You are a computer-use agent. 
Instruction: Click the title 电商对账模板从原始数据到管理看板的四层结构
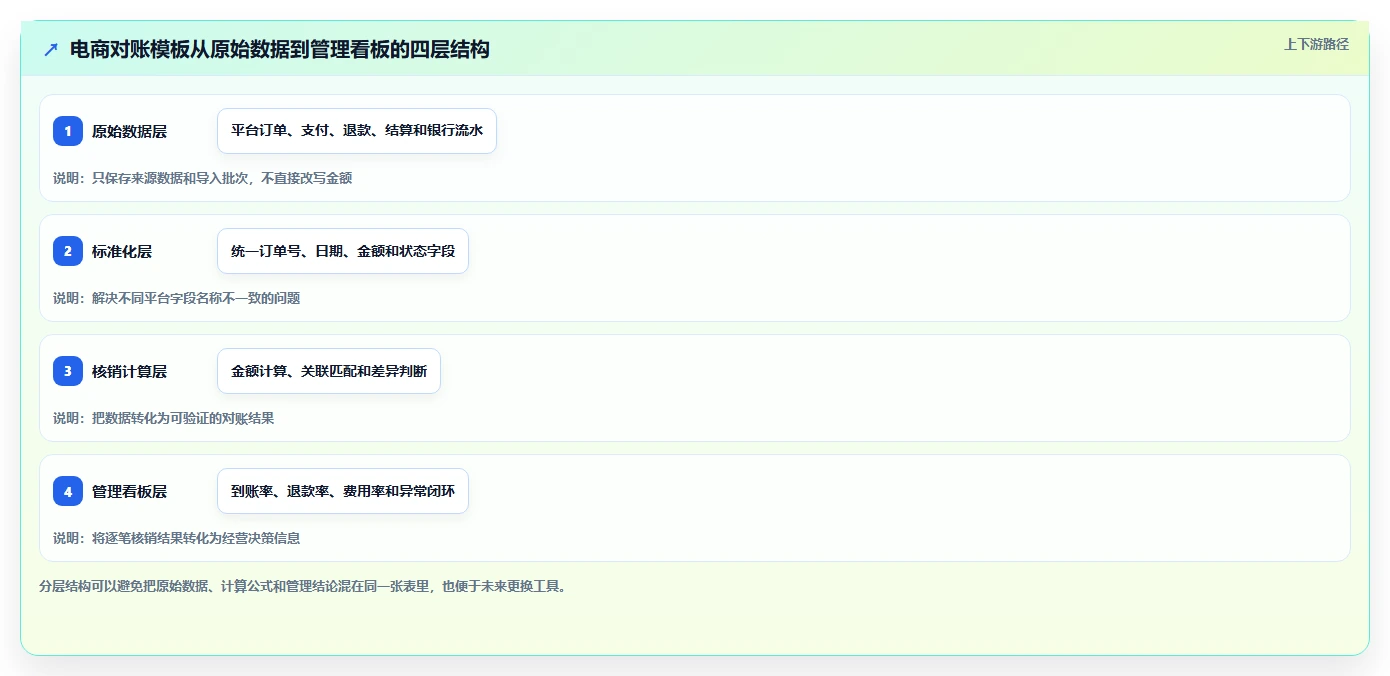(x=280, y=49)
